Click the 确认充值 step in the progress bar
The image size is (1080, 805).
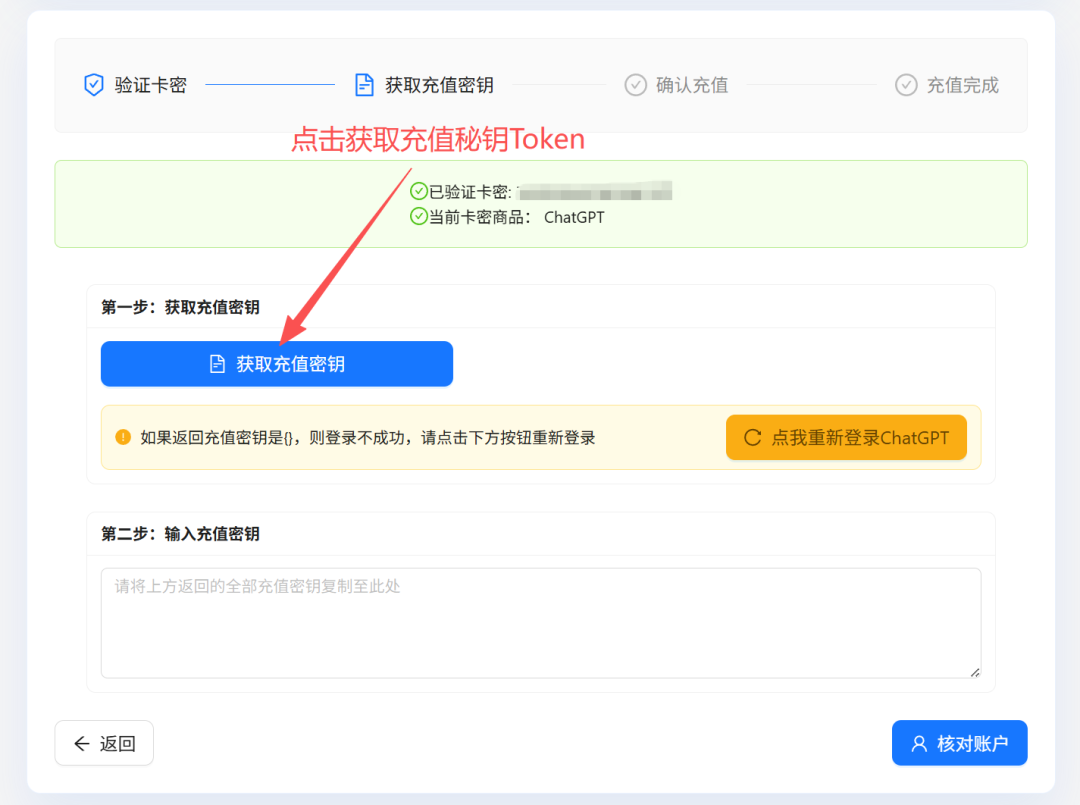[690, 85]
